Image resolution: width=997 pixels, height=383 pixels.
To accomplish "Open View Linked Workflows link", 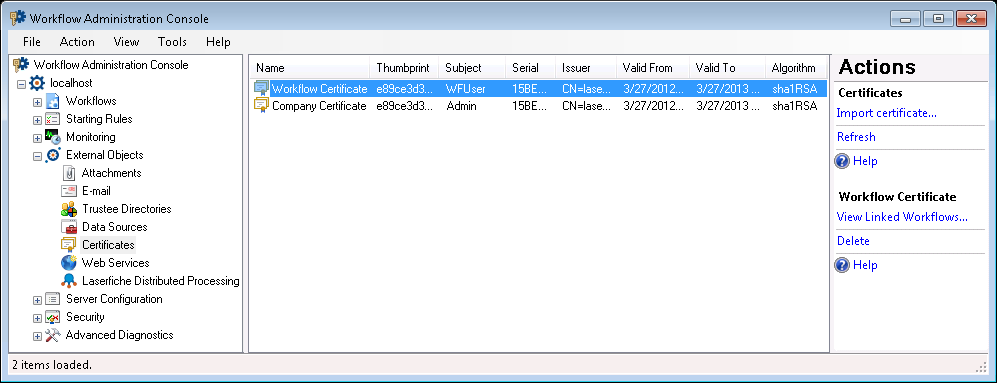I will (x=902, y=217).
